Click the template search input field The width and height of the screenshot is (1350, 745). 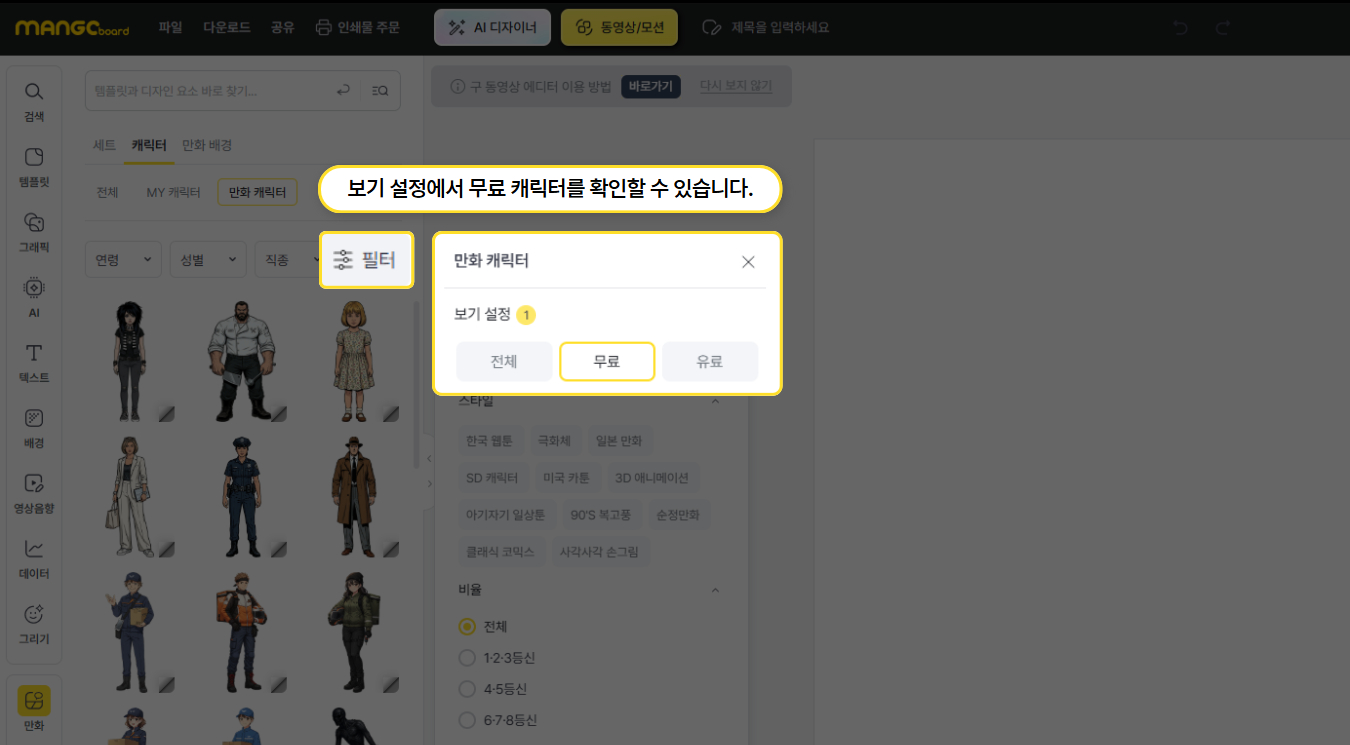tap(210, 90)
